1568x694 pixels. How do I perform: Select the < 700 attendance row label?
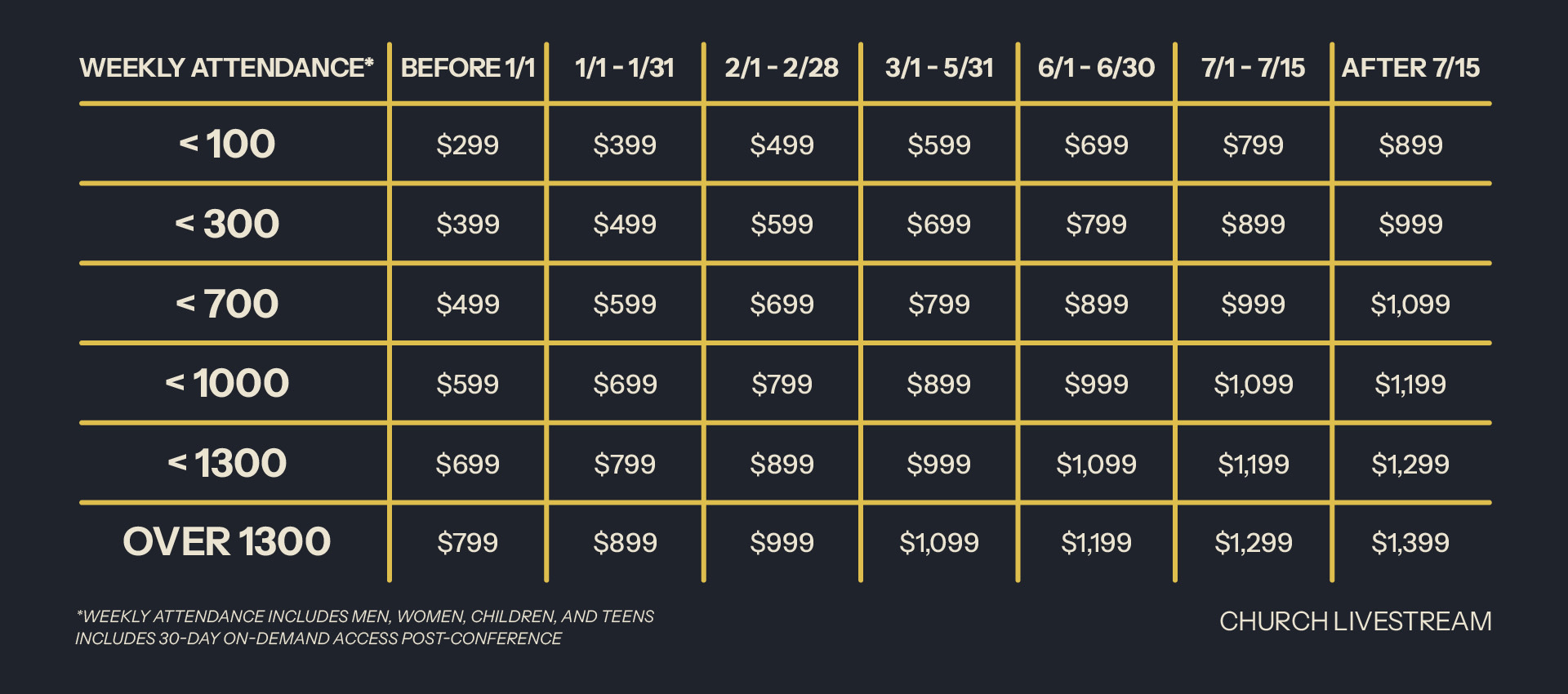pos(227,305)
